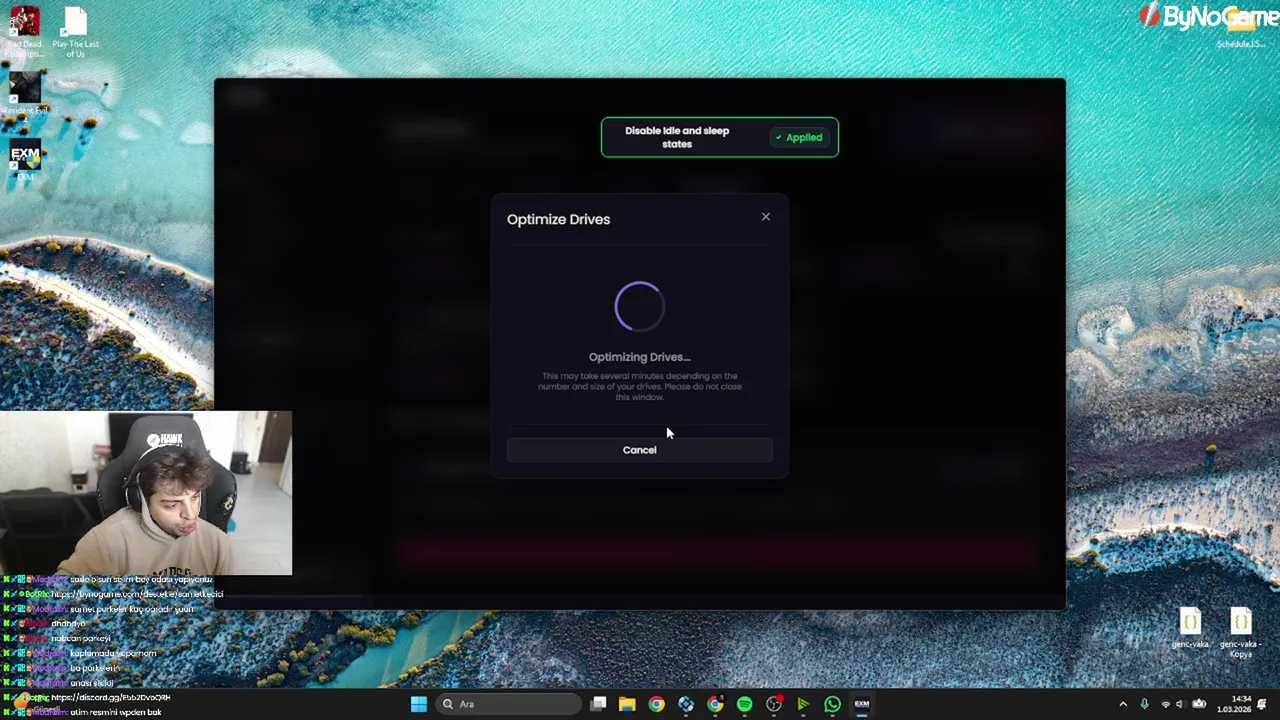Click the microphone tray icon
The height and width of the screenshot is (720, 1280).
pyautogui.click(x=1145, y=704)
